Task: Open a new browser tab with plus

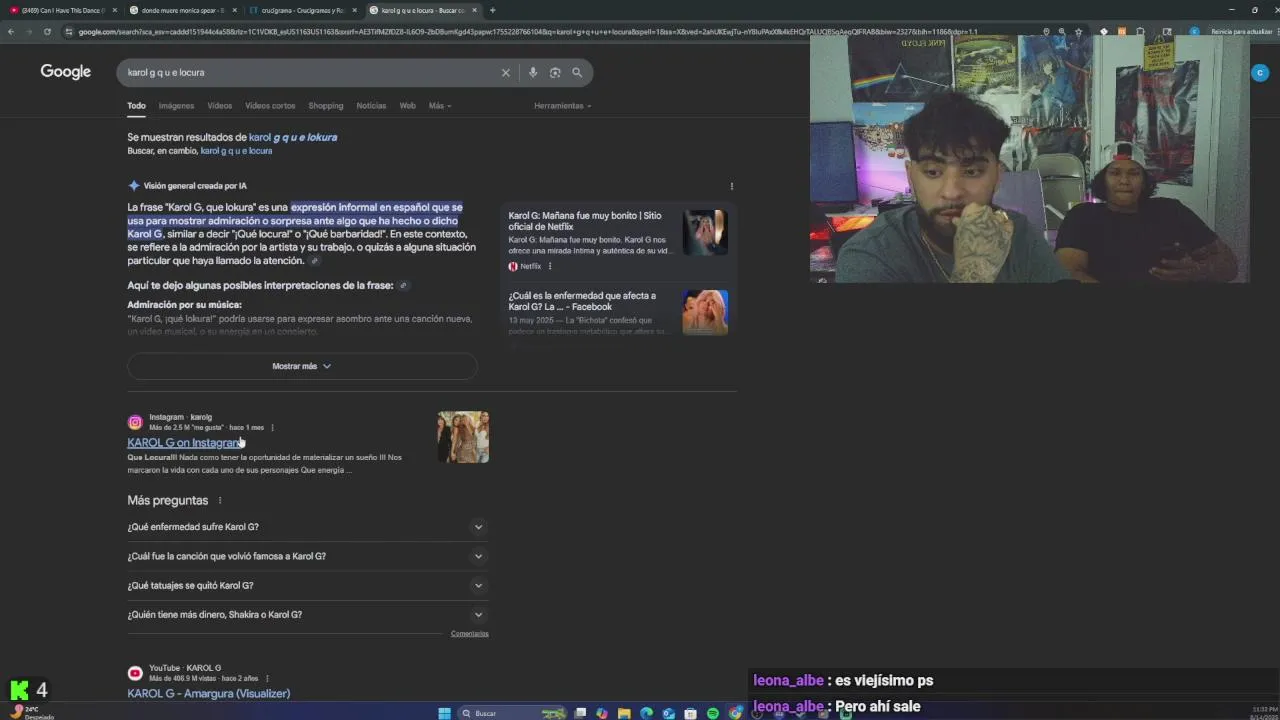Action: point(492,10)
